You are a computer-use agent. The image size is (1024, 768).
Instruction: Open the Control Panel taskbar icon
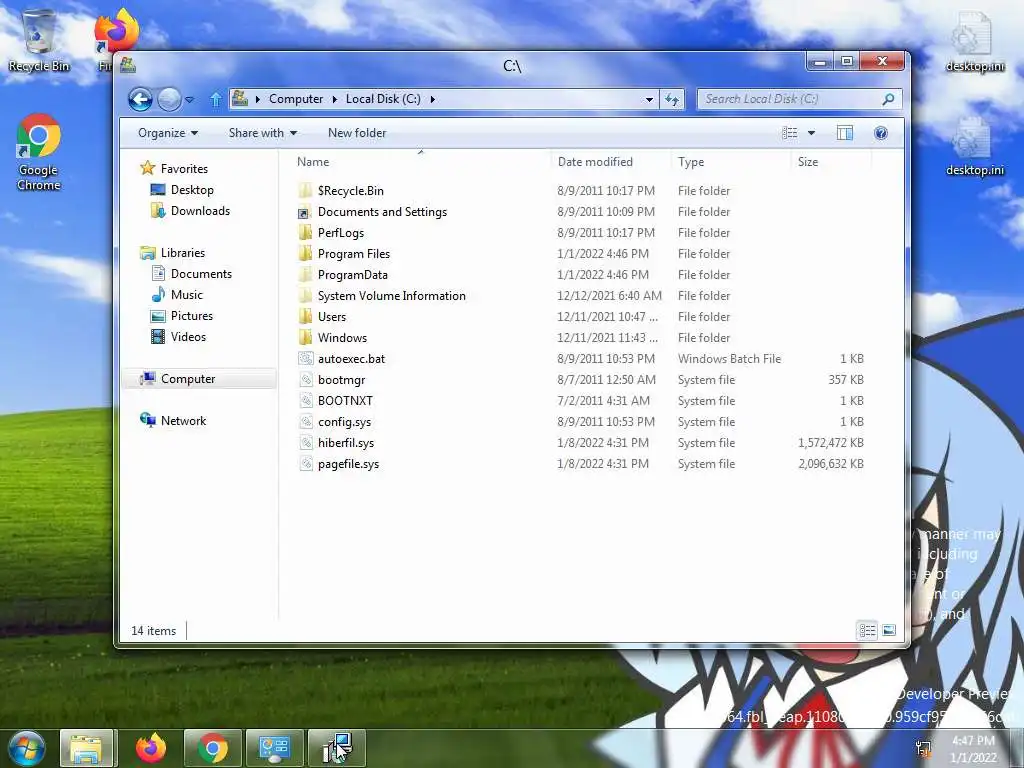(x=275, y=748)
